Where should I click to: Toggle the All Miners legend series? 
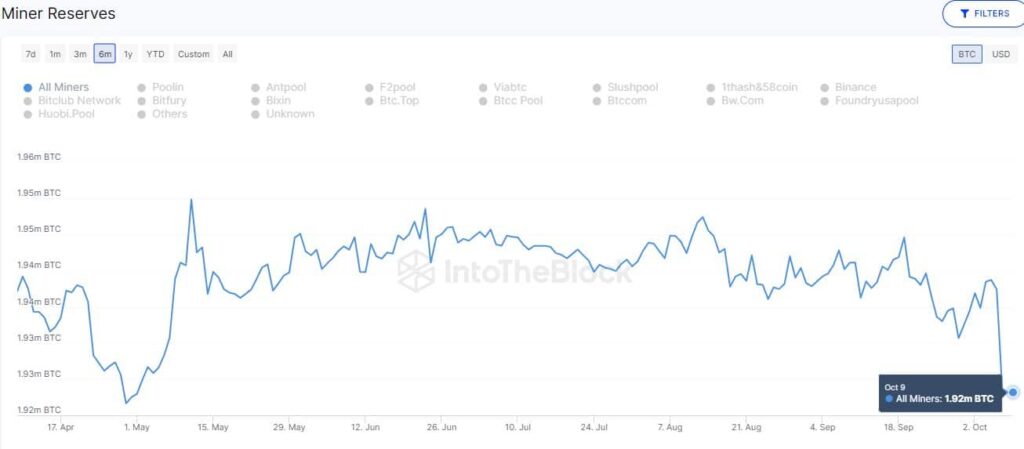coord(27,88)
